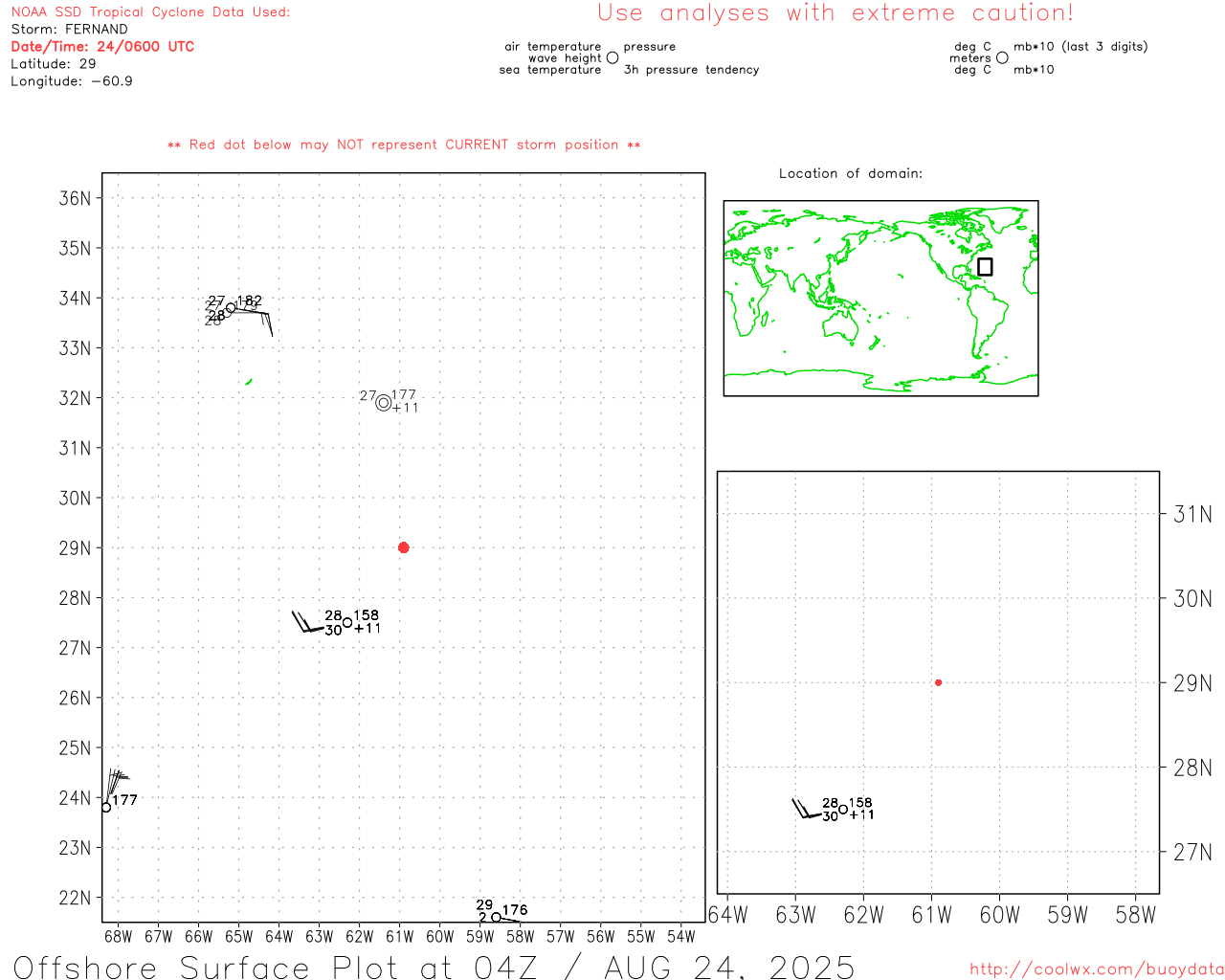The width and height of the screenshot is (1225, 980).
Task: Click the '22N' latitude axis label
Action: point(76,898)
